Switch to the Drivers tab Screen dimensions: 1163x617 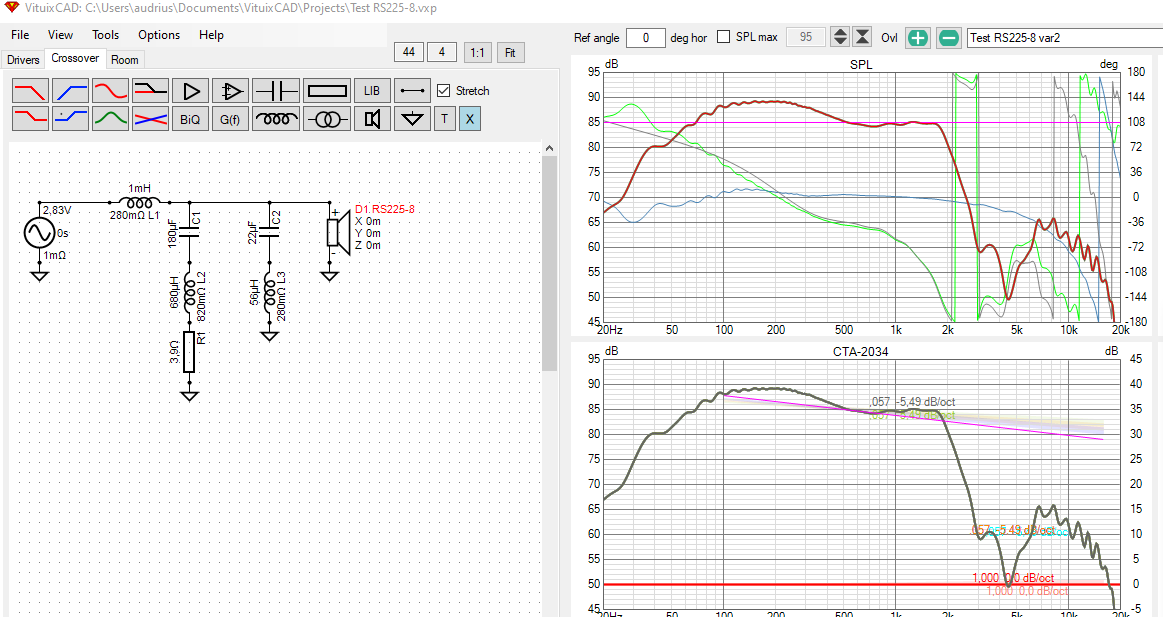click(x=23, y=59)
